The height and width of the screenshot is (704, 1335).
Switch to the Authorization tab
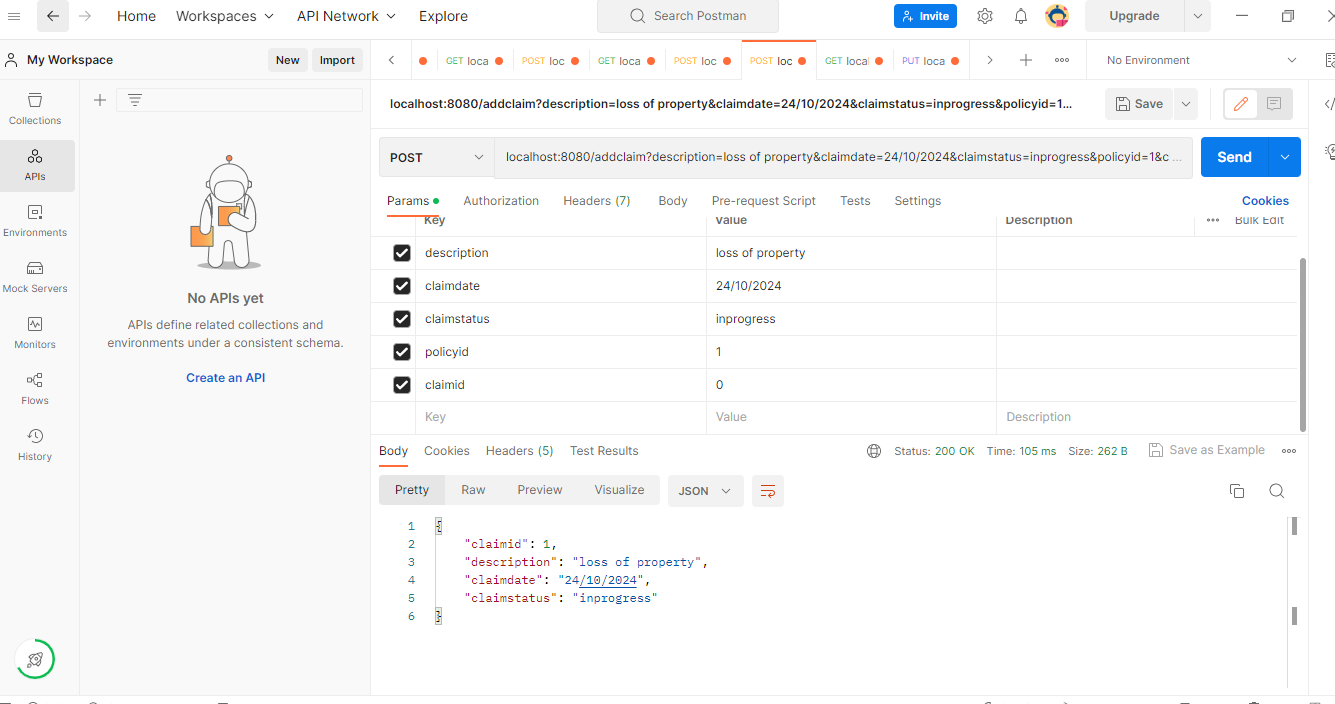[x=501, y=201]
